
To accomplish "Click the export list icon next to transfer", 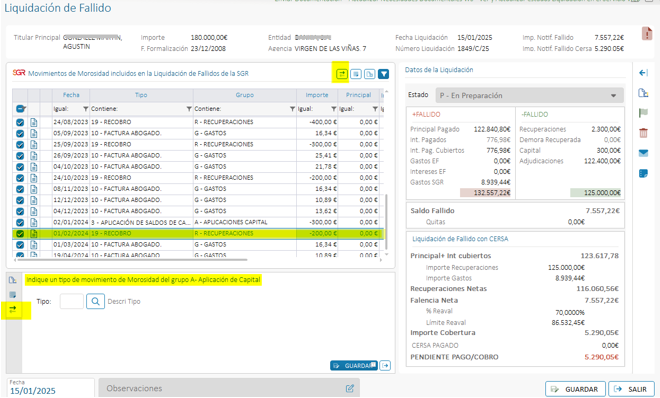I will 356,74.
